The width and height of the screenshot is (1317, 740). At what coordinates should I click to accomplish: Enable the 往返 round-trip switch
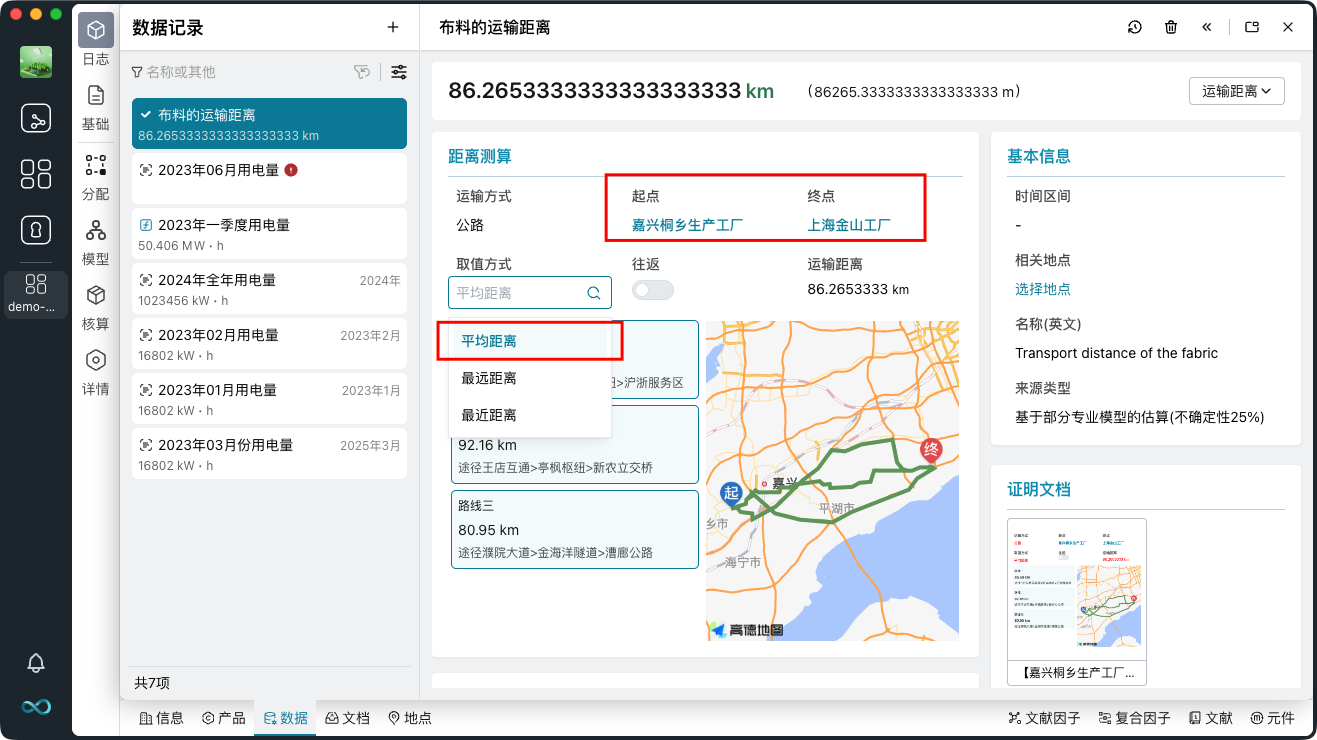(652, 288)
